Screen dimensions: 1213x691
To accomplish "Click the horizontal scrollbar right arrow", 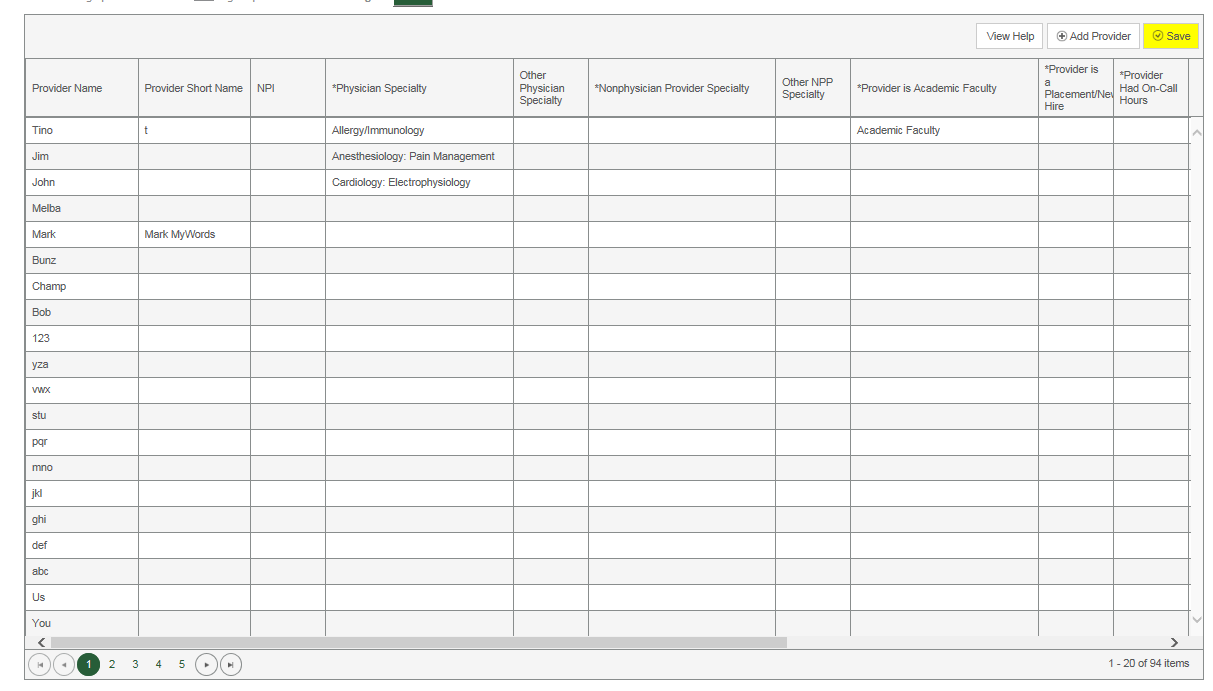I will [1174, 642].
